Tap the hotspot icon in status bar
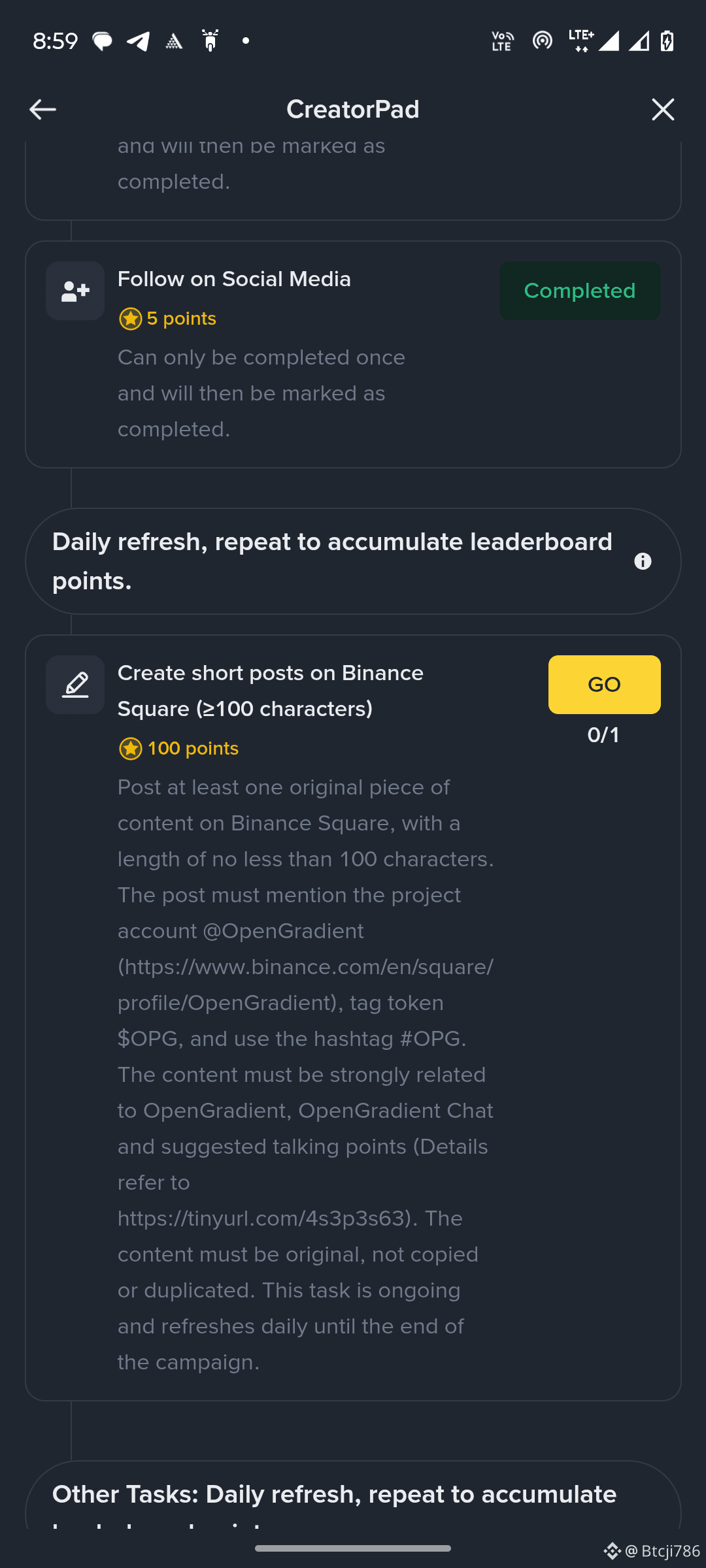Image resolution: width=706 pixels, height=1568 pixels. tap(542, 41)
